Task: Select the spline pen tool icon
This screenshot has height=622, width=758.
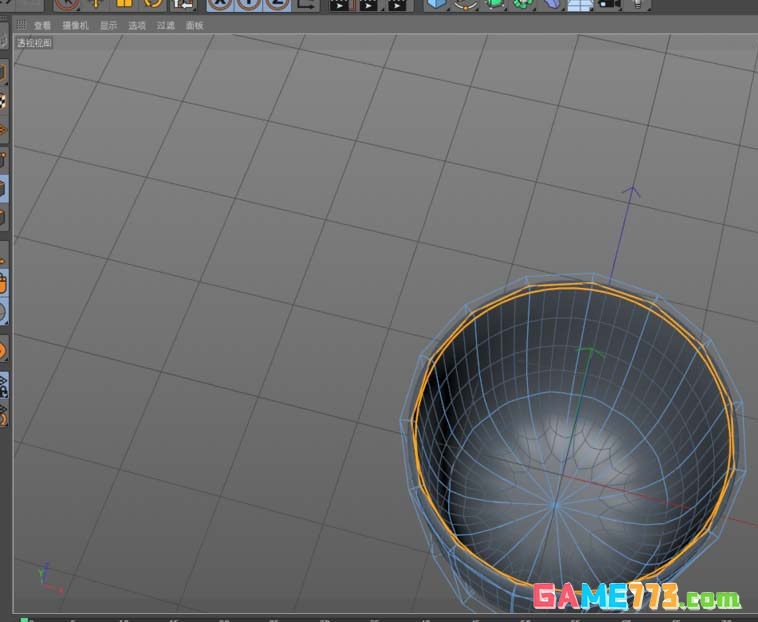Action: [x=465, y=4]
